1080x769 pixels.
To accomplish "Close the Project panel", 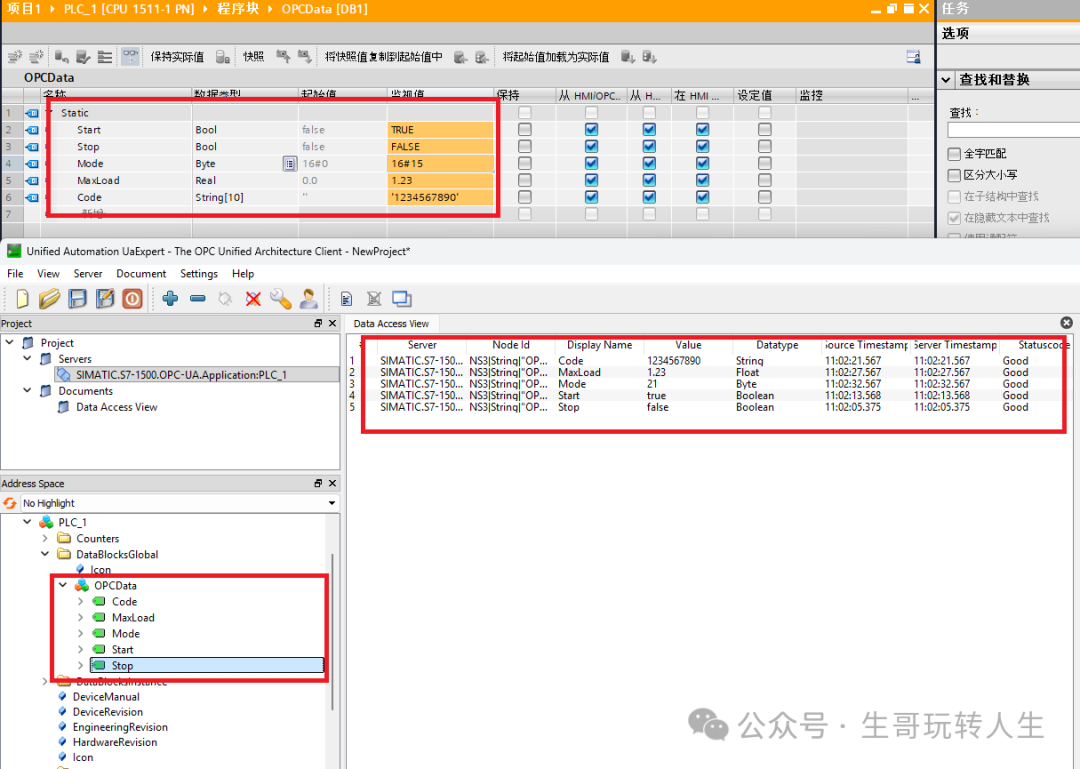I will coord(332,323).
